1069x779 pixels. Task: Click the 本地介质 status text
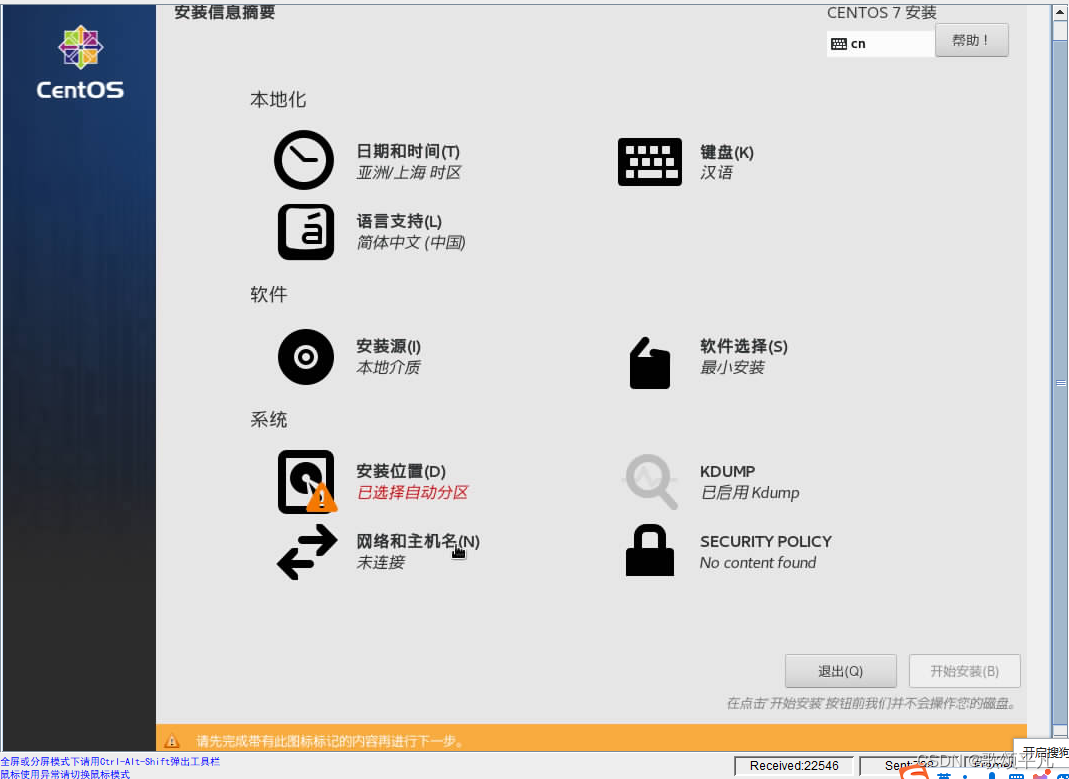point(389,367)
